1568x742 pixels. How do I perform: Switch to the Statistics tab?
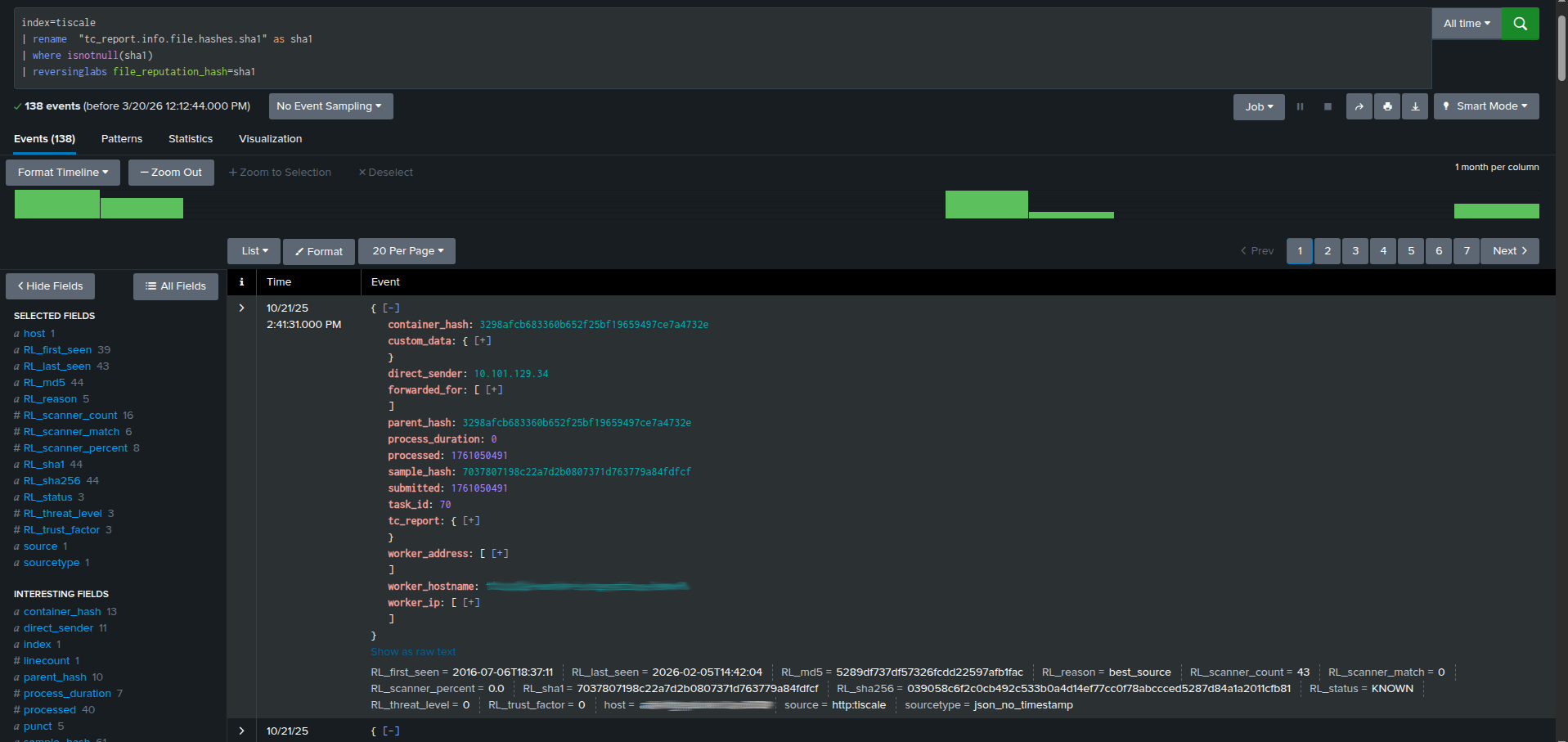point(190,138)
